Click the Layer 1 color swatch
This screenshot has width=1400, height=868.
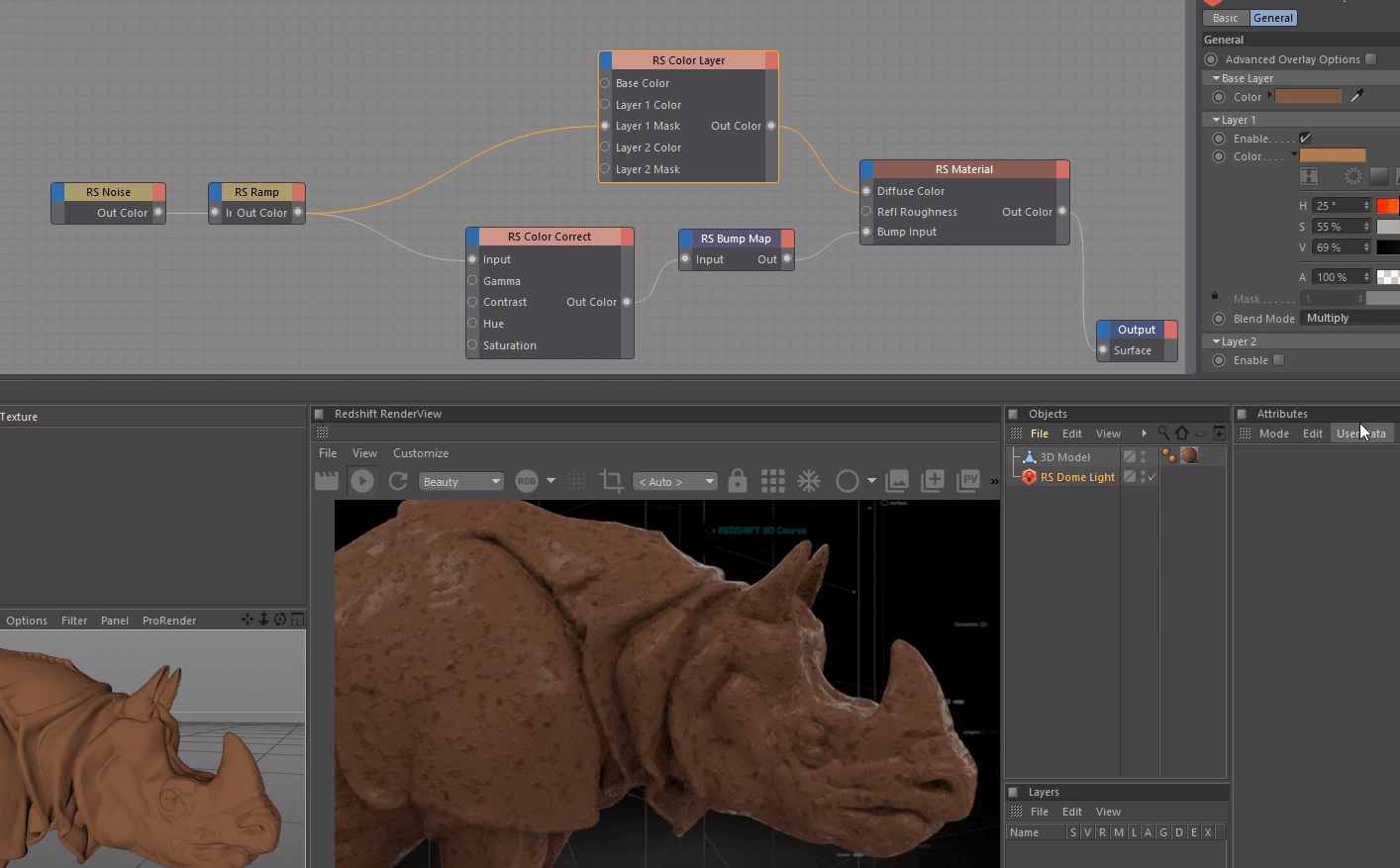pyautogui.click(x=1332, y=155)
